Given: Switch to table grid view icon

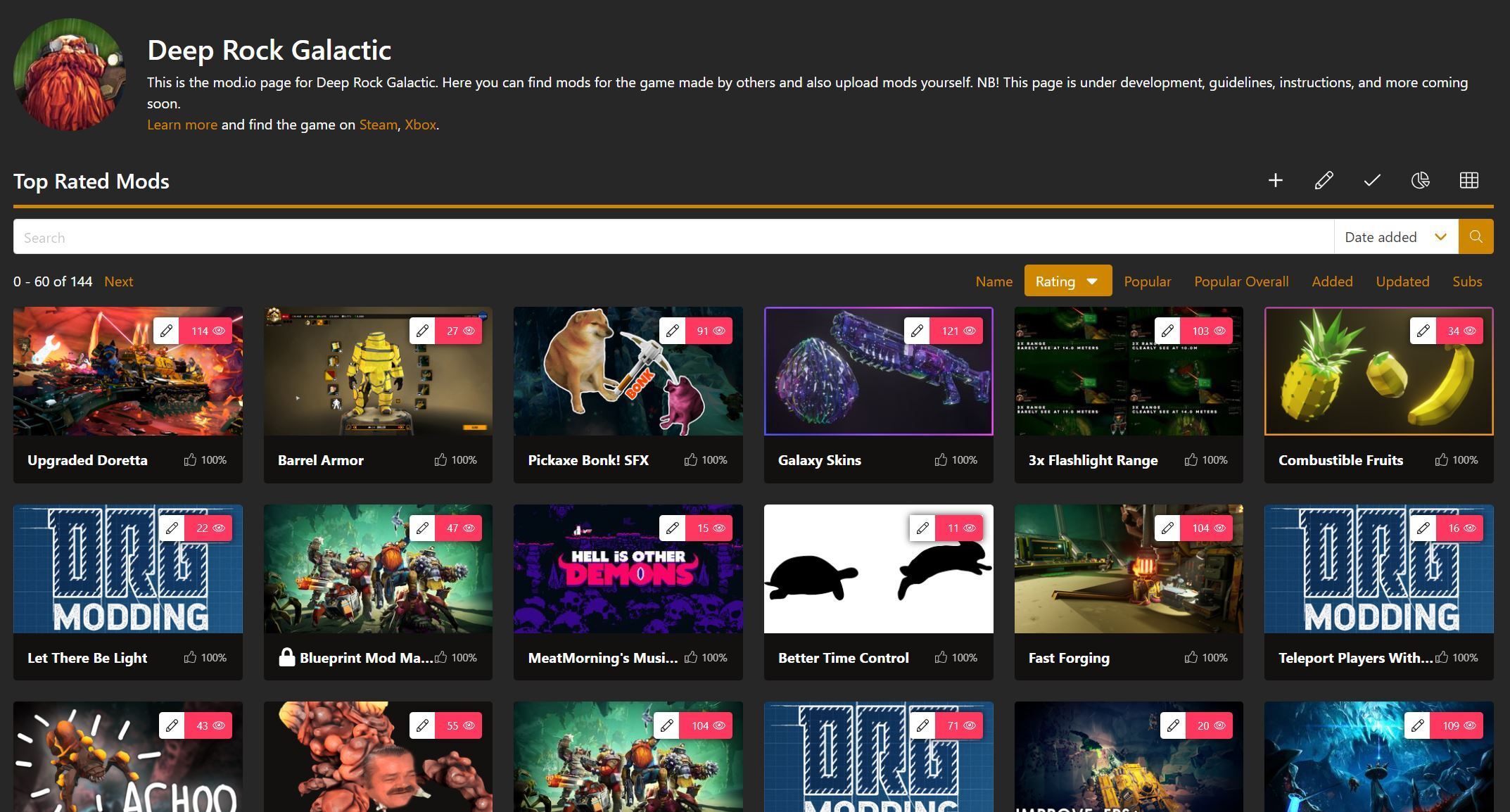Looking at the screenshot, I should (1468, 181).
